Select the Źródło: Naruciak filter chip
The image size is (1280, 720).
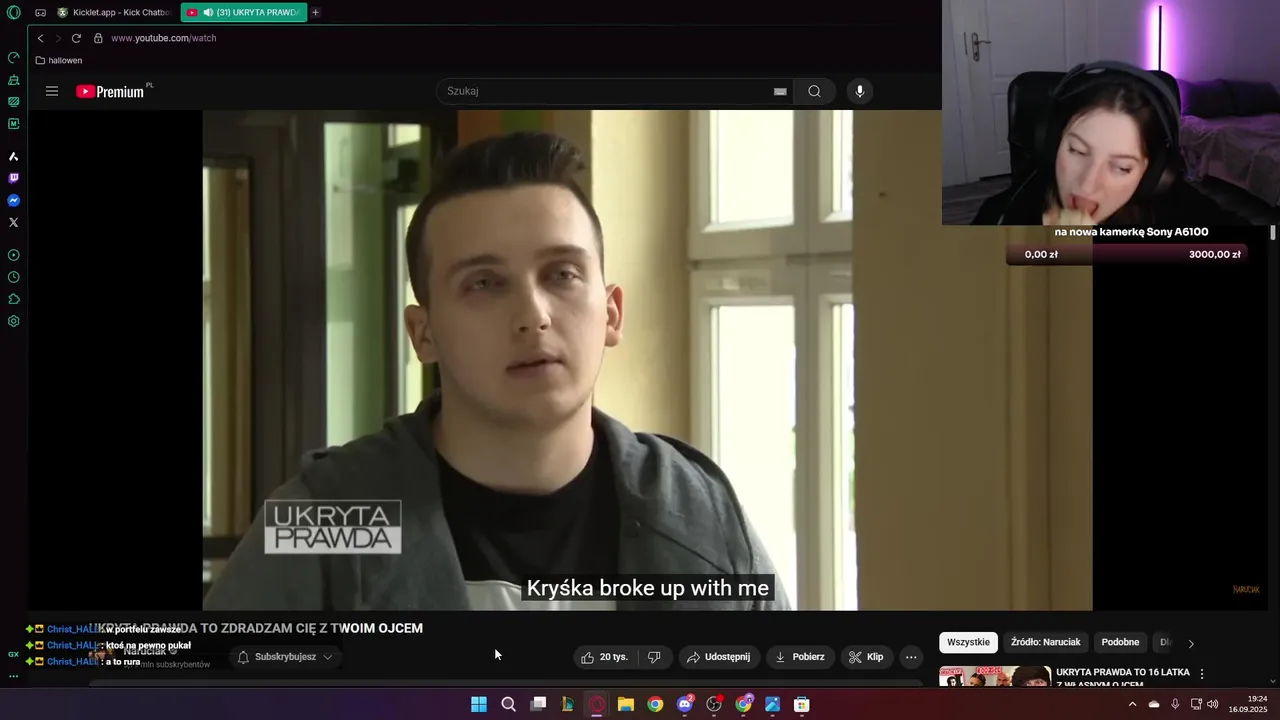[x=1045, y=642]
